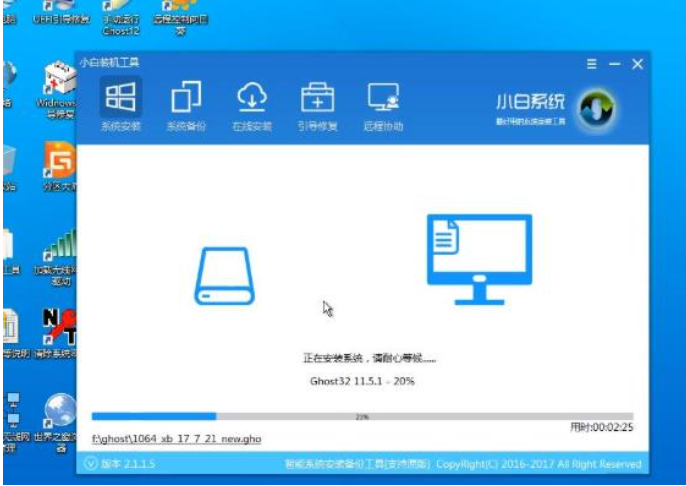
Task: Open the 在线安装 cloud download tool
Action: coord(251,105)
